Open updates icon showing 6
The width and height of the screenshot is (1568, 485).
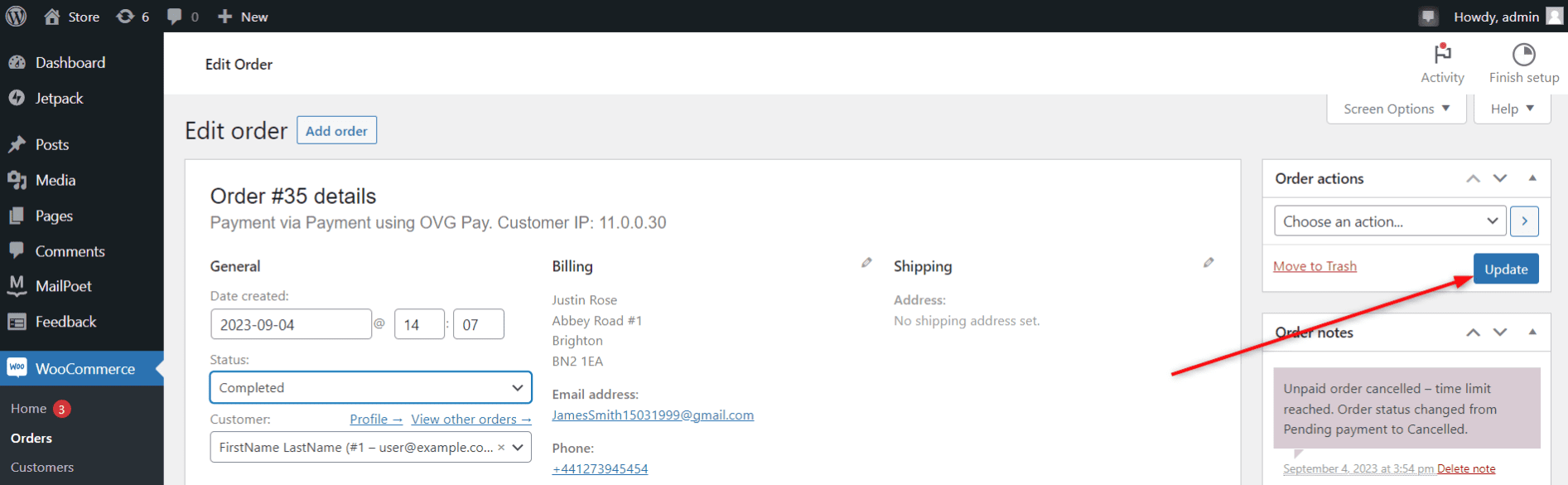[x=125, y=17]
